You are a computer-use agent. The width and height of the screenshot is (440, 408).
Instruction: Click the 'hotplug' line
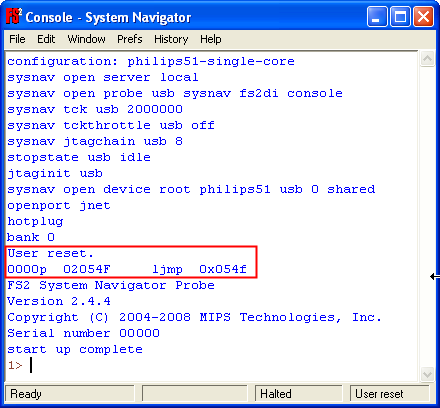coord(35,221)
